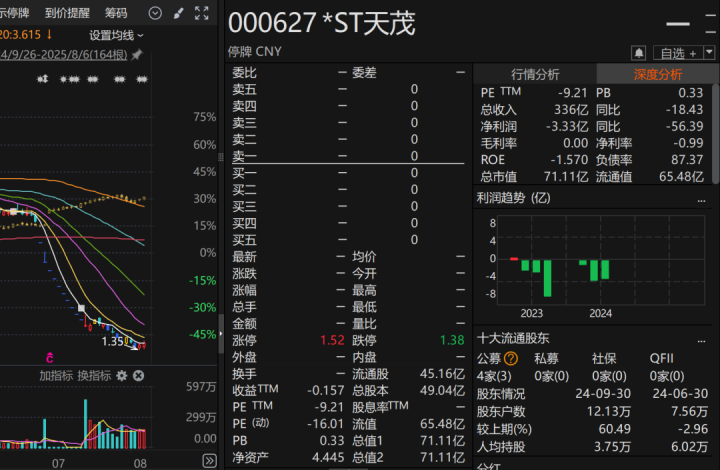Click the 股东户数 12.13万 value
The height and width of the screenshot is (470, 720).
(608, 411)
